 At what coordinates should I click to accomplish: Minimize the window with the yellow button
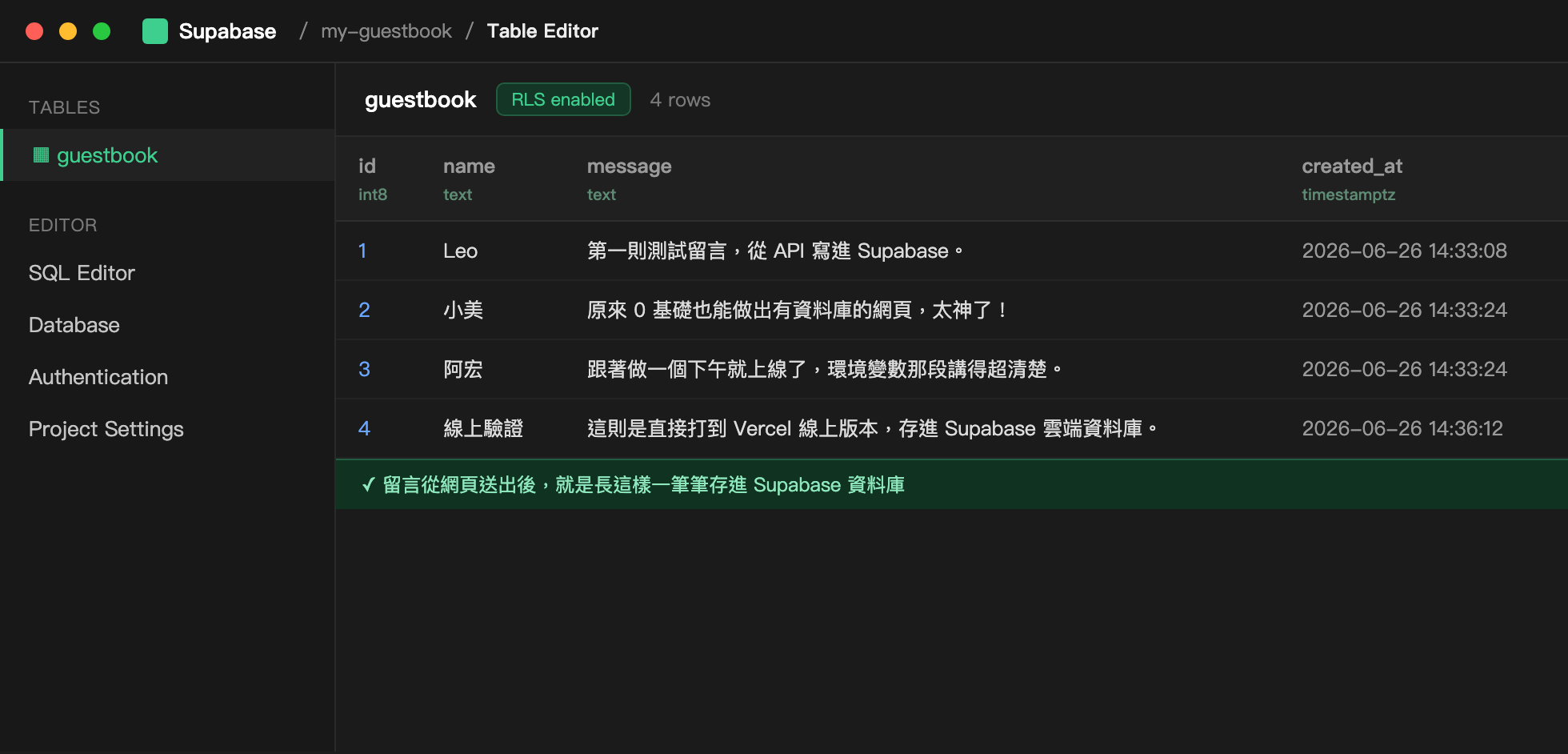68,31
